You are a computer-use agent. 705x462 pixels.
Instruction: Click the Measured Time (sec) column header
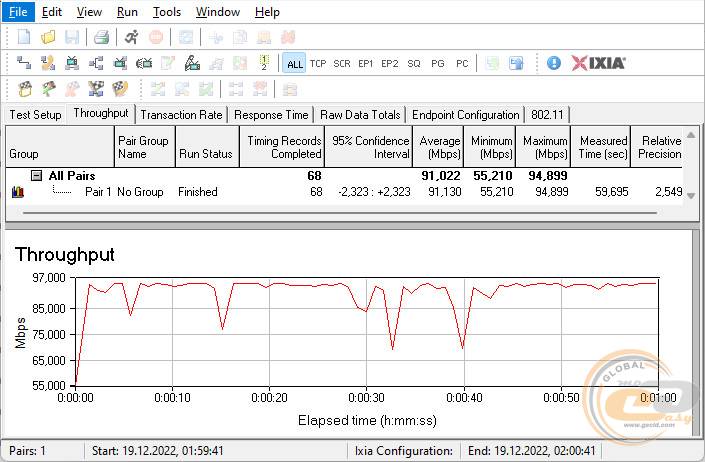601,147
